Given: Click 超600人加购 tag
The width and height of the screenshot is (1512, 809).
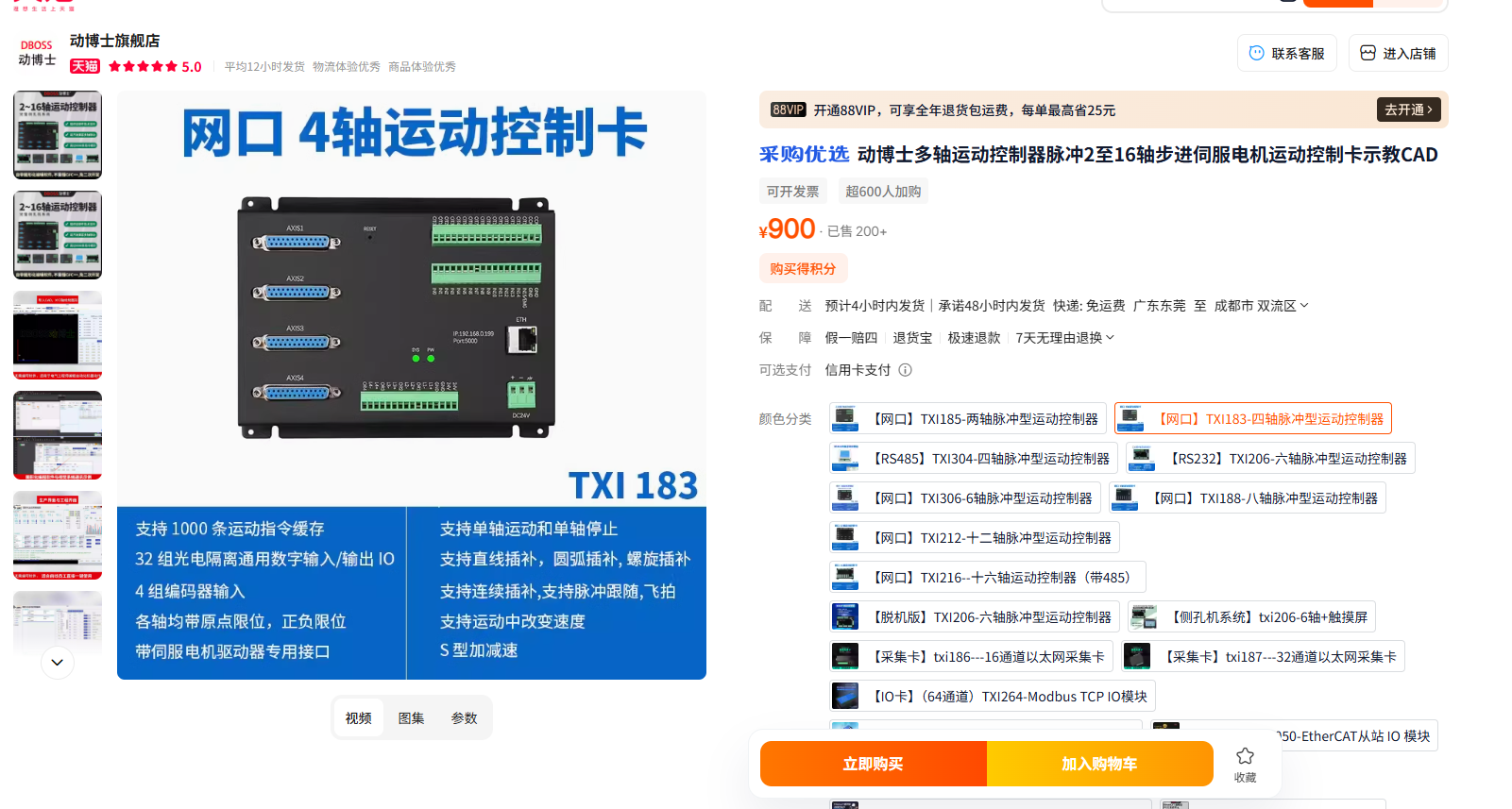Looking at the screenshot, I should pos(883,192).
